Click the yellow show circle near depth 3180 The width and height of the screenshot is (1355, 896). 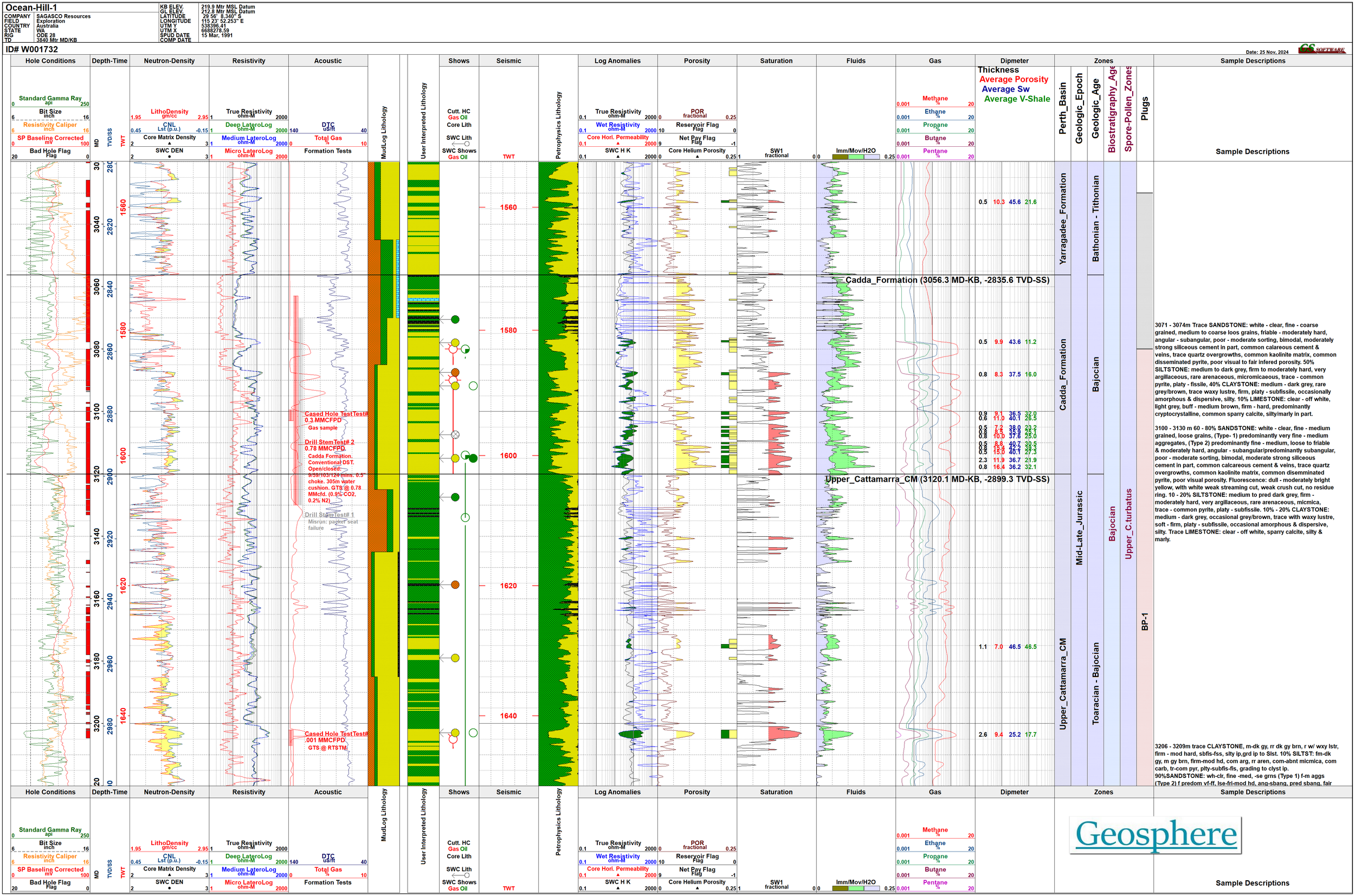coord(455,658)
